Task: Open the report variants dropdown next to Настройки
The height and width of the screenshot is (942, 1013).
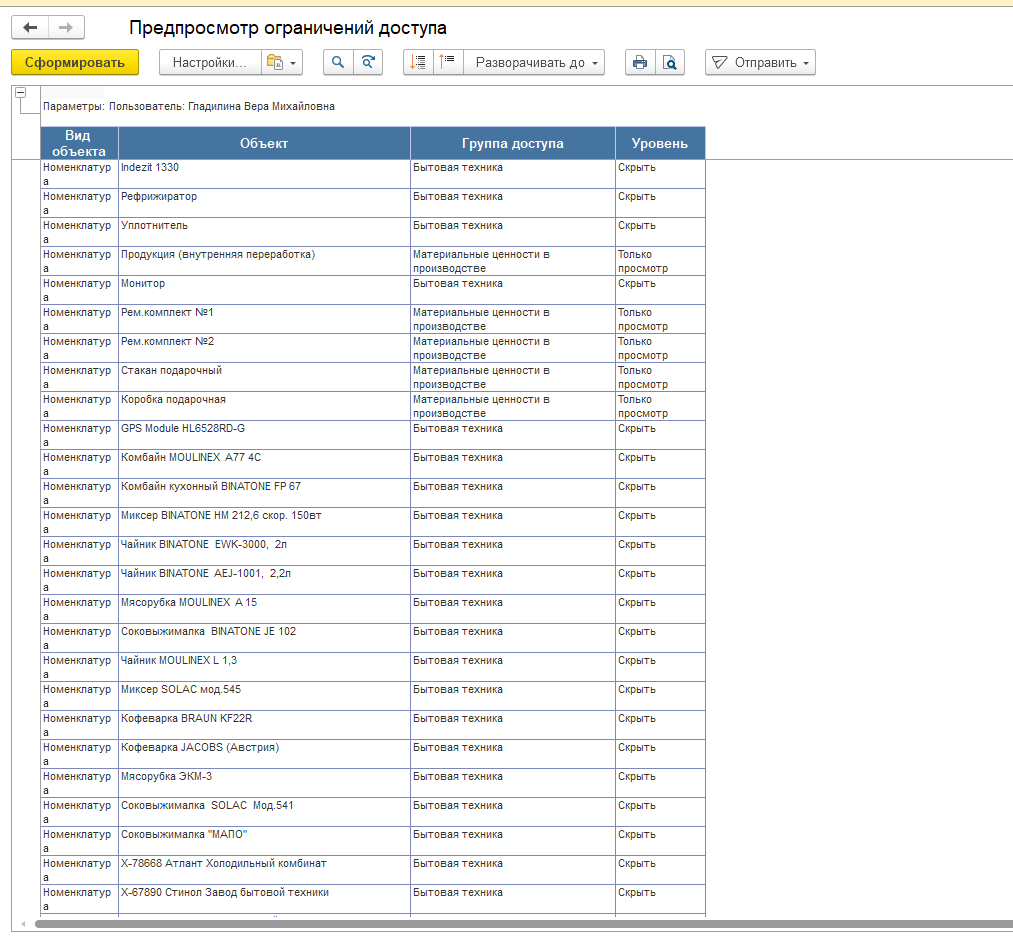Action: [x=282, y=63]
